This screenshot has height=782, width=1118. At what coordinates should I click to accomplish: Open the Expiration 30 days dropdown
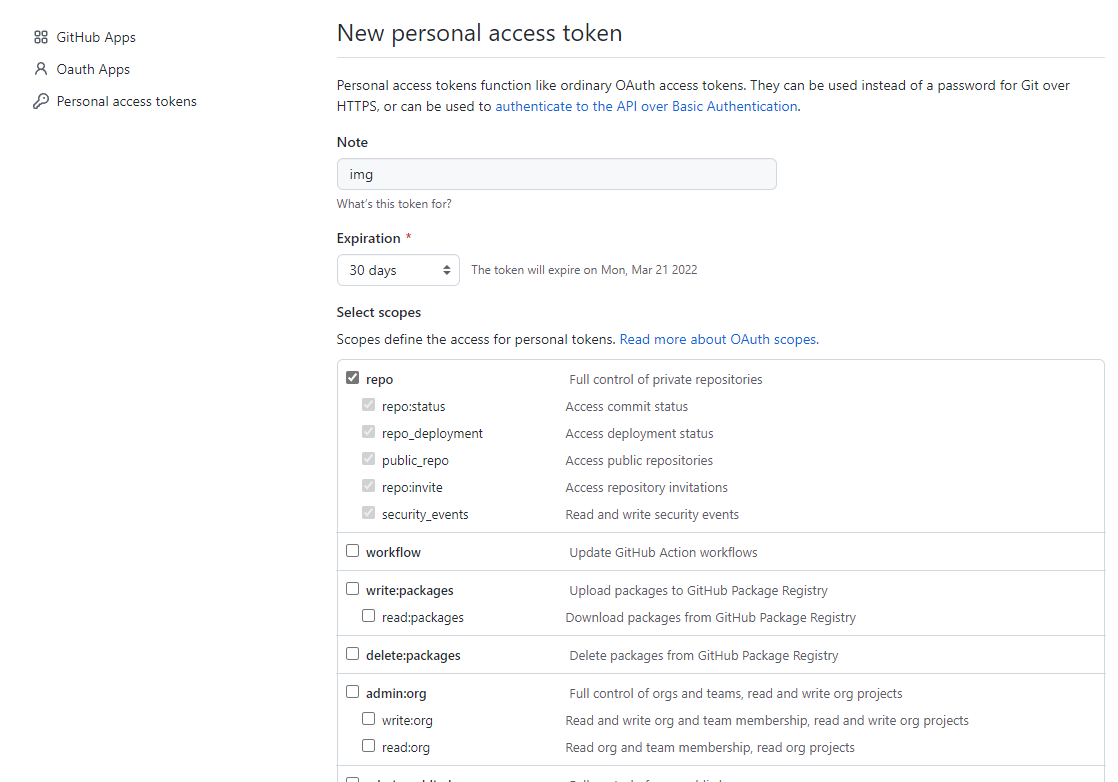click(x=398, y=270)
